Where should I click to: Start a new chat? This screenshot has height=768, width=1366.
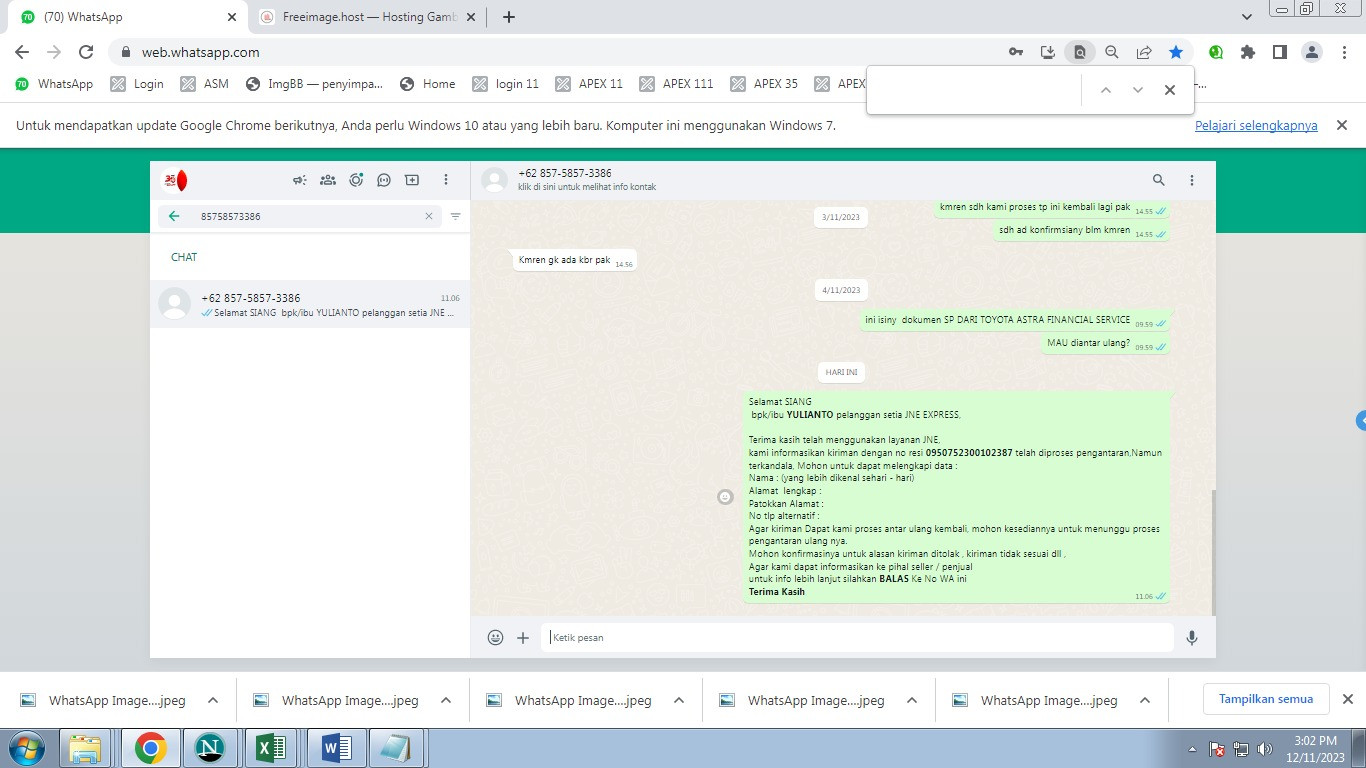click(412, 180)
